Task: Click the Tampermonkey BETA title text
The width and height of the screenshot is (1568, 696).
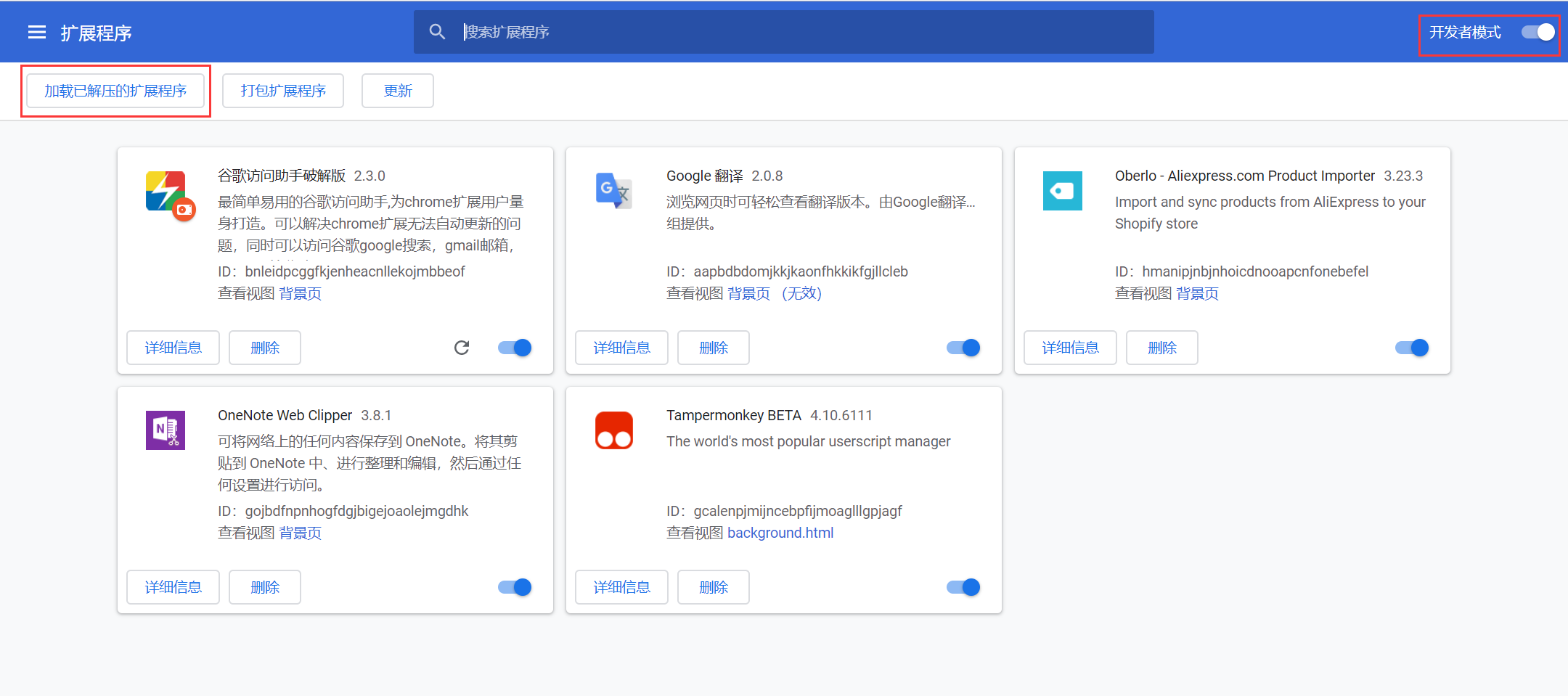Action: 734,415
